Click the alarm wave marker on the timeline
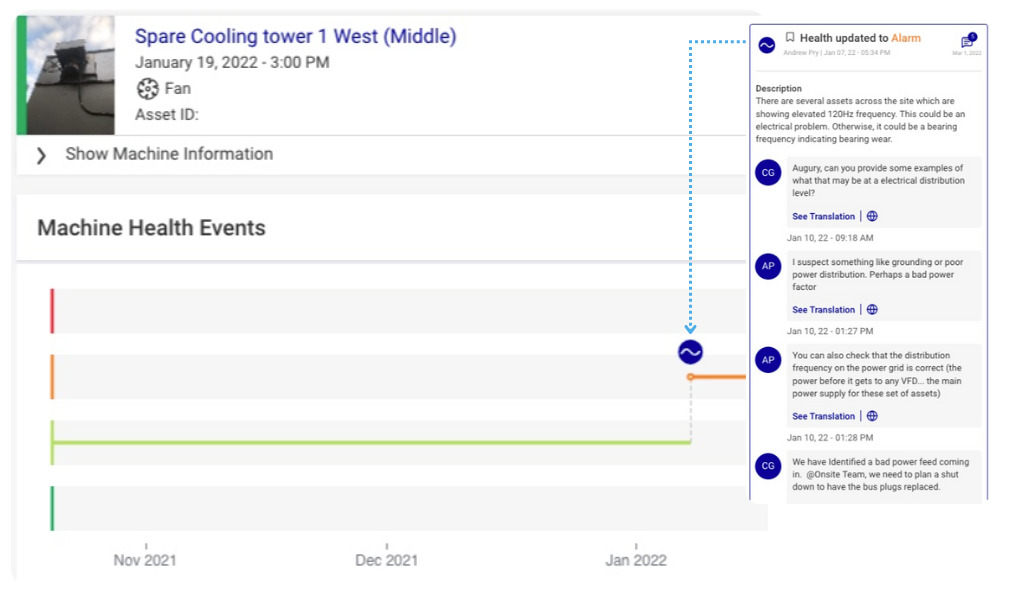Viewport: 1024px width, 590px height. point(690,352)
